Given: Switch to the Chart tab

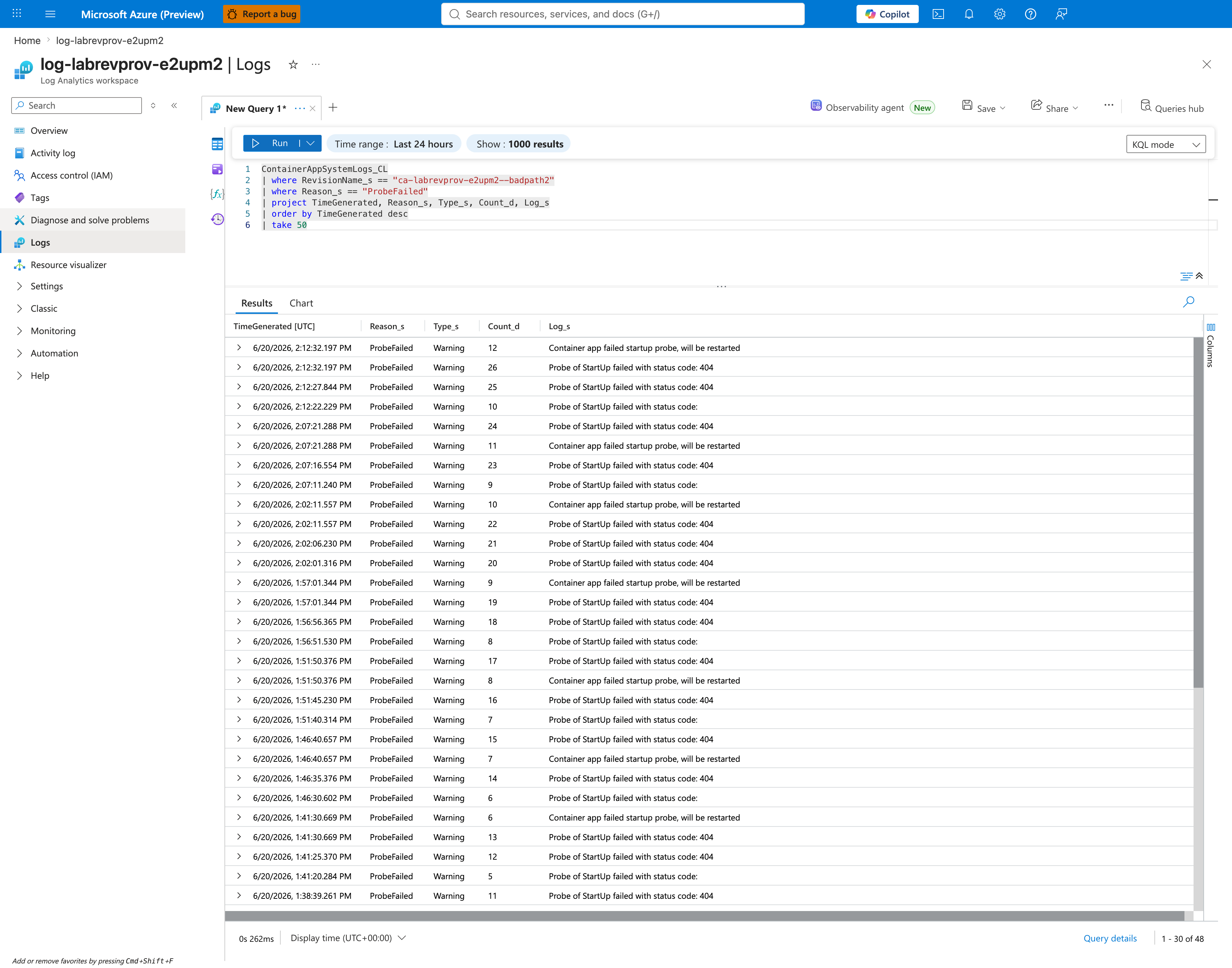Looking at the screenshot, I should (x=301, y=303).
